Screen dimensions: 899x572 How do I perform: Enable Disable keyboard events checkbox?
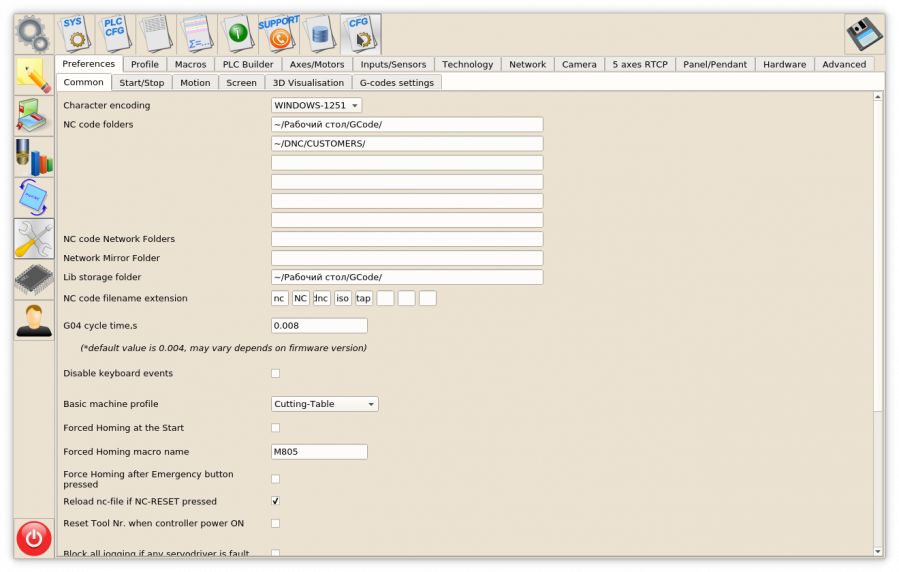click(276, 374)
